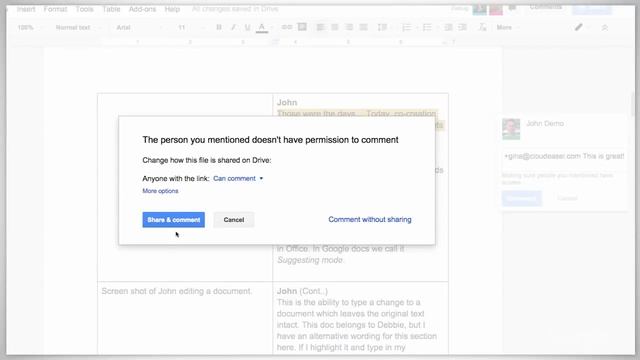Align text right
The image size is (640, 360).
[349, 27]
